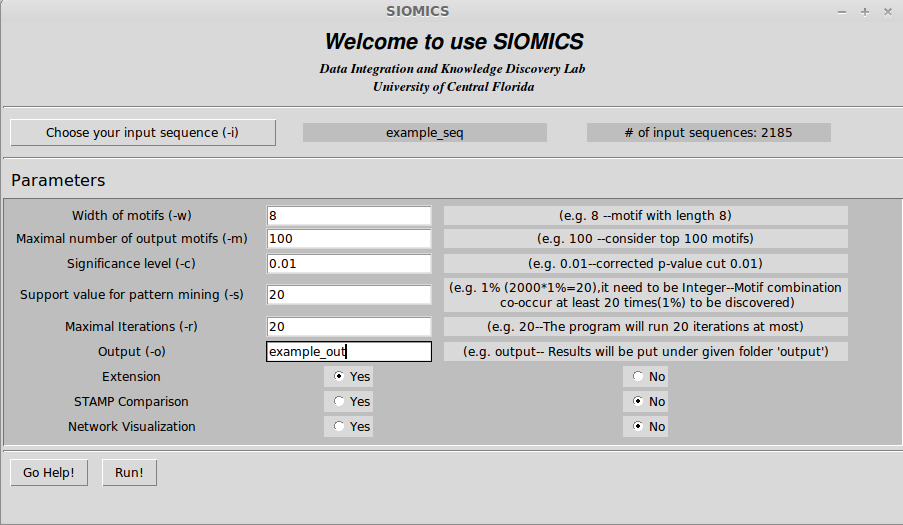Viewport: 903px width, 525px height.
Task: Click hint 'e.g. 100 --consider top 100 motifs'
Action: point(646,239)
